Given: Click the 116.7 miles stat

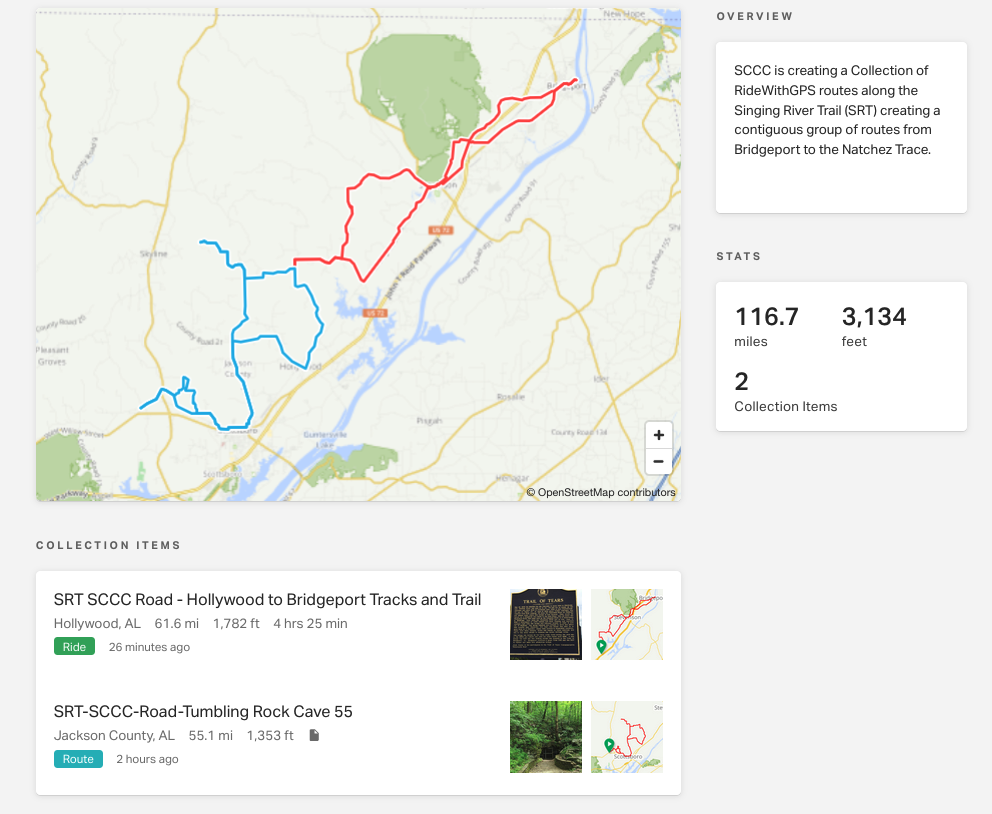Looking at the screenshot, I should tap(767, 324).
